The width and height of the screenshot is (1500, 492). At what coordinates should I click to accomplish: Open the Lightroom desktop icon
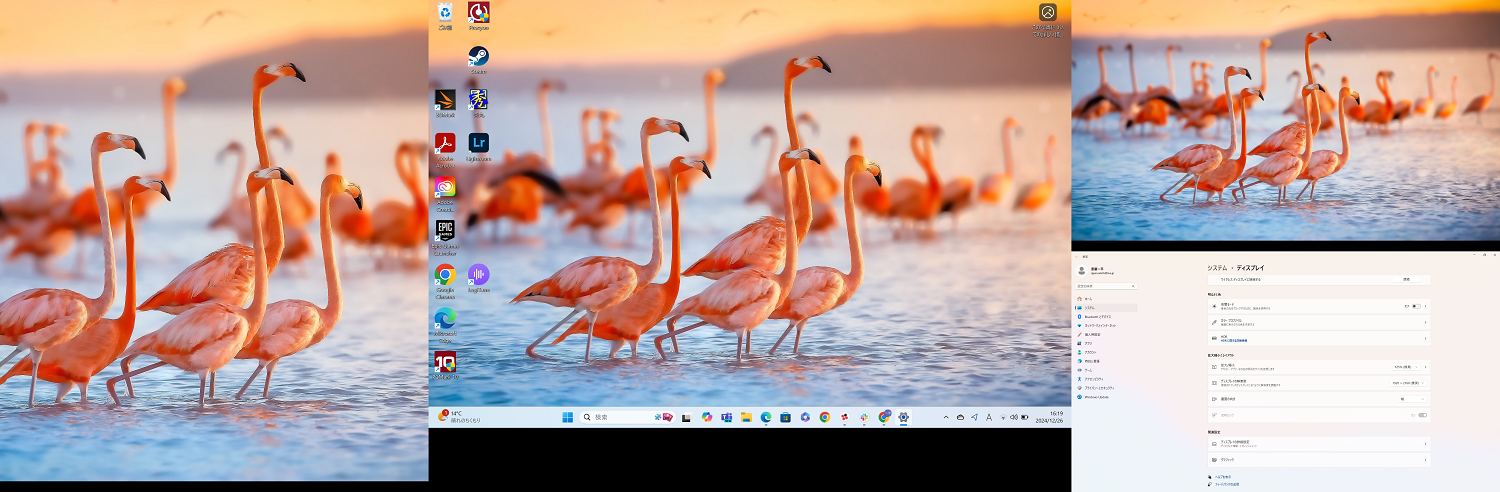point(478,143)
